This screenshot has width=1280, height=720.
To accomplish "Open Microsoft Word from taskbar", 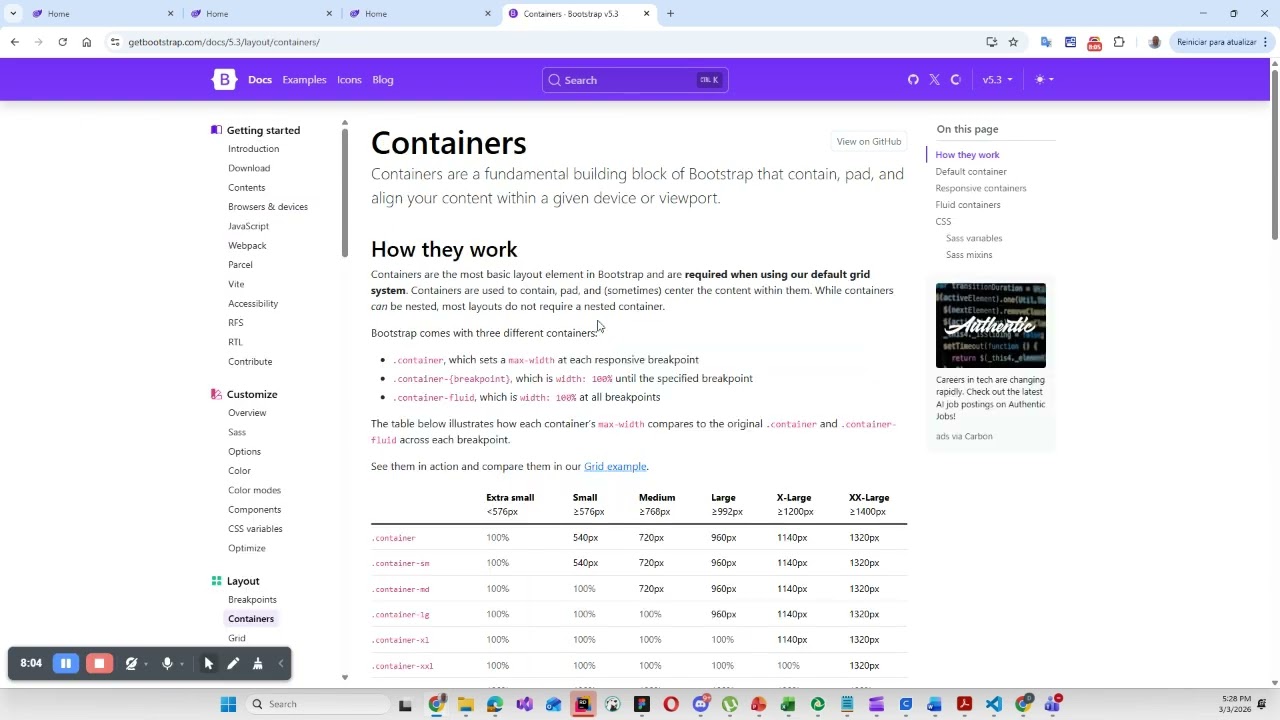I will click(934, 705).
